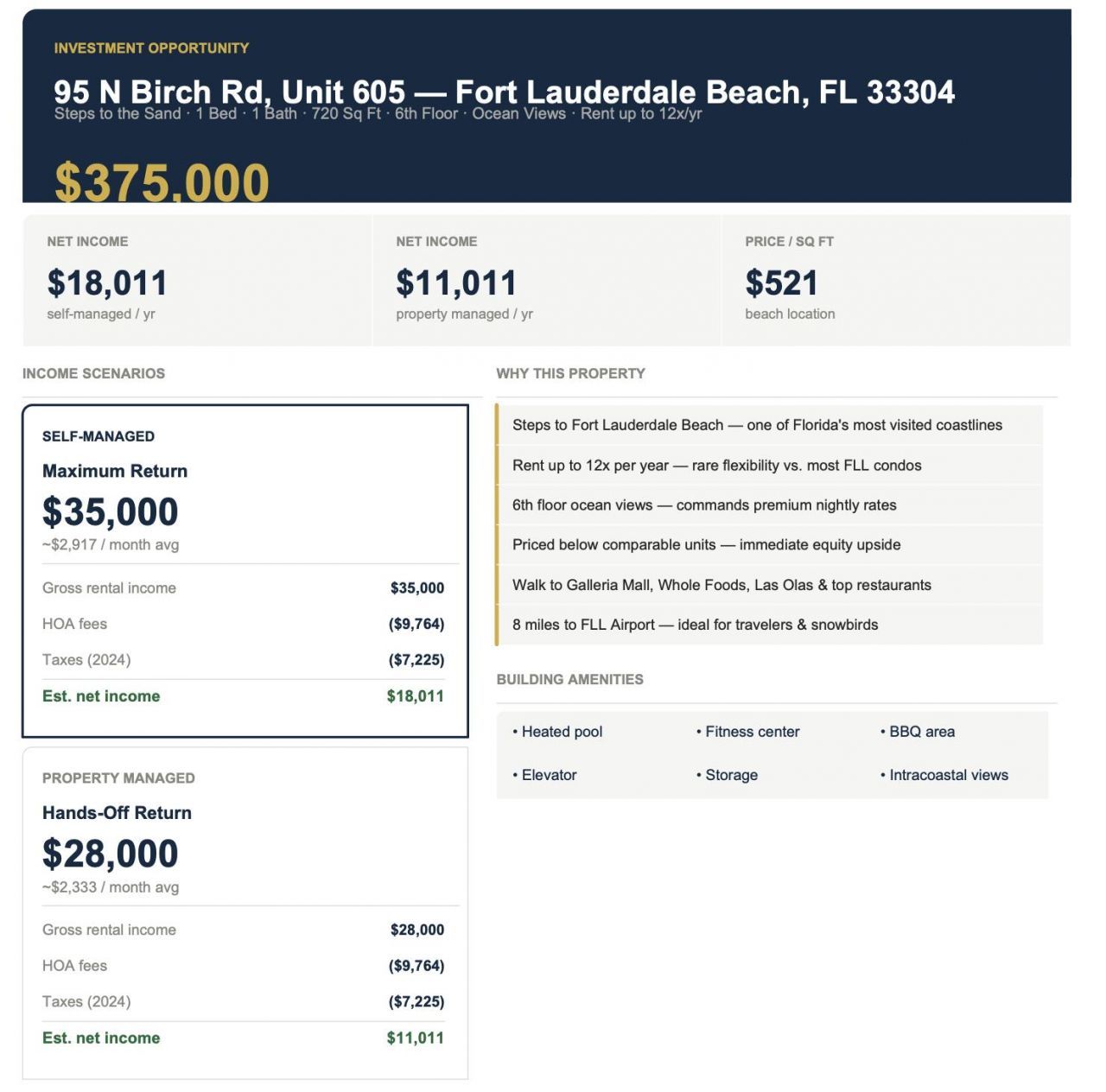Click the Hands-Off Return heading
1106x1092 pixels.
point(117,813)
